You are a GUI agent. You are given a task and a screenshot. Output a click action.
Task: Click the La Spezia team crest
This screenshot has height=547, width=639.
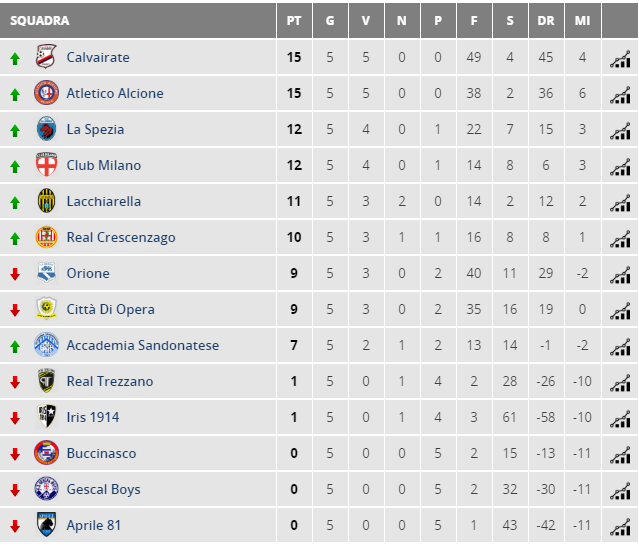coord(46,128)
